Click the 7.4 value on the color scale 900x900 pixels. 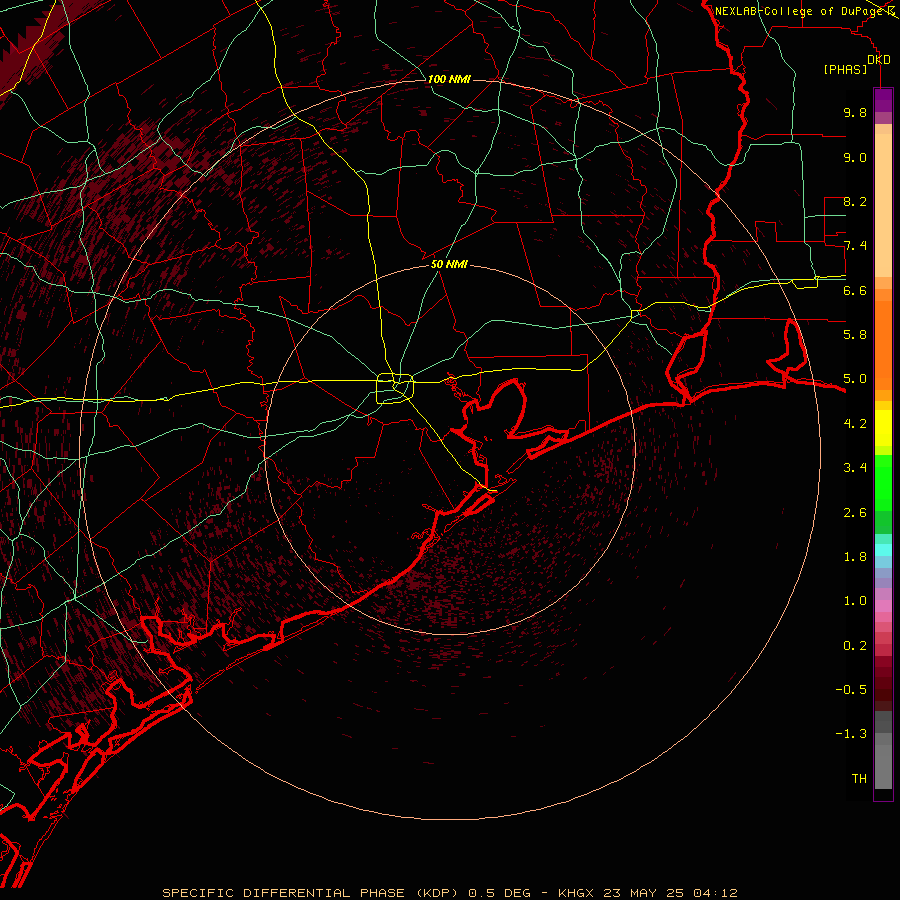click(x=855, y=246)
